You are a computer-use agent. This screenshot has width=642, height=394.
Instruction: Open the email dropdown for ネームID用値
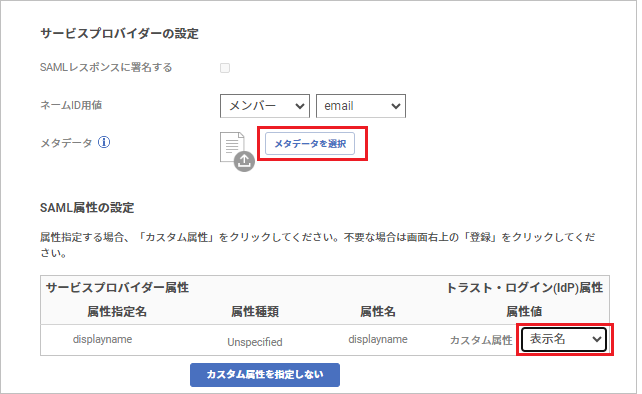click(361, 106)
